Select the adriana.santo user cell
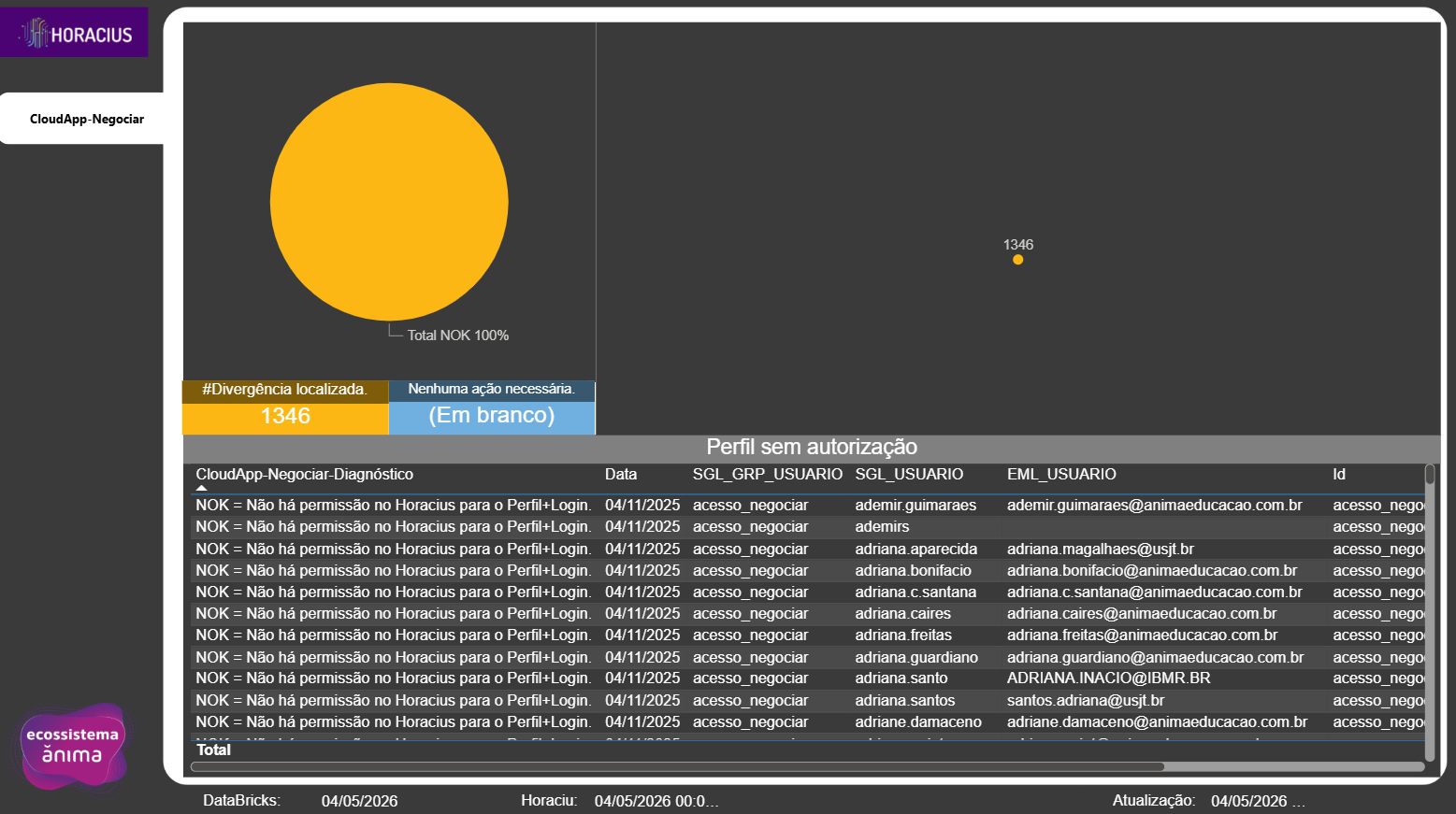 point(901,678)
